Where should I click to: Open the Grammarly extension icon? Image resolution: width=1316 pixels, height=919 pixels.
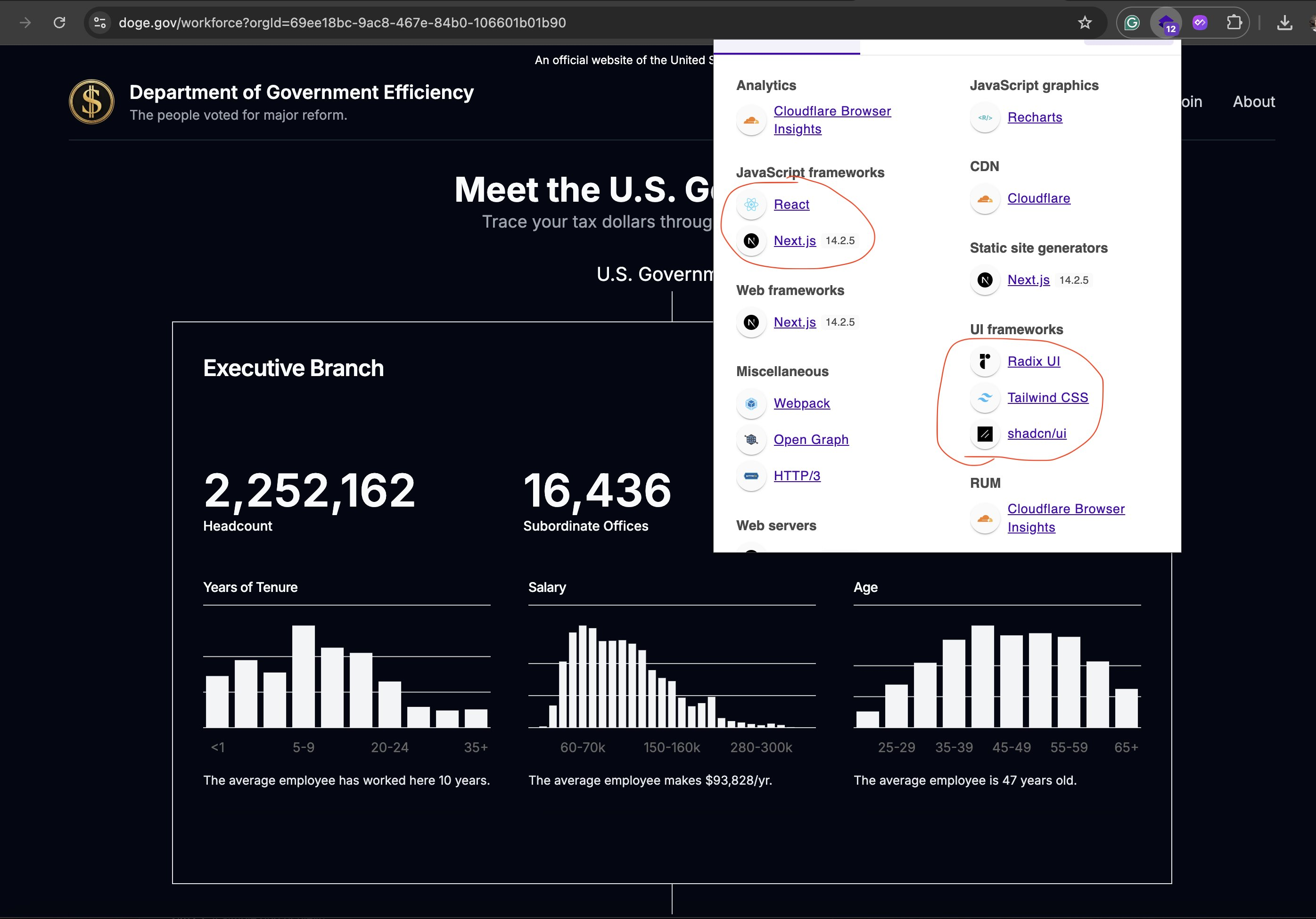click(1131, 22)
